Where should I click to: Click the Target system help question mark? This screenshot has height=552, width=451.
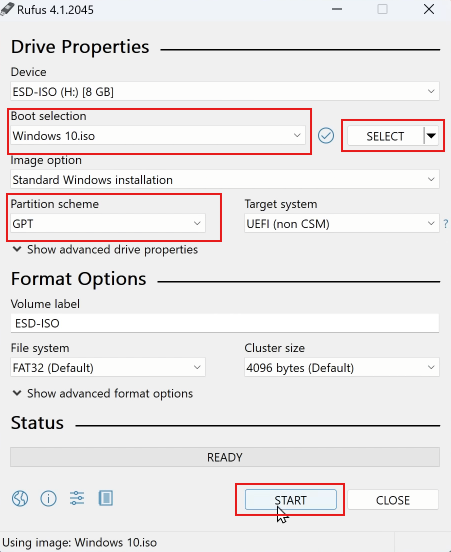click(446, 224)
